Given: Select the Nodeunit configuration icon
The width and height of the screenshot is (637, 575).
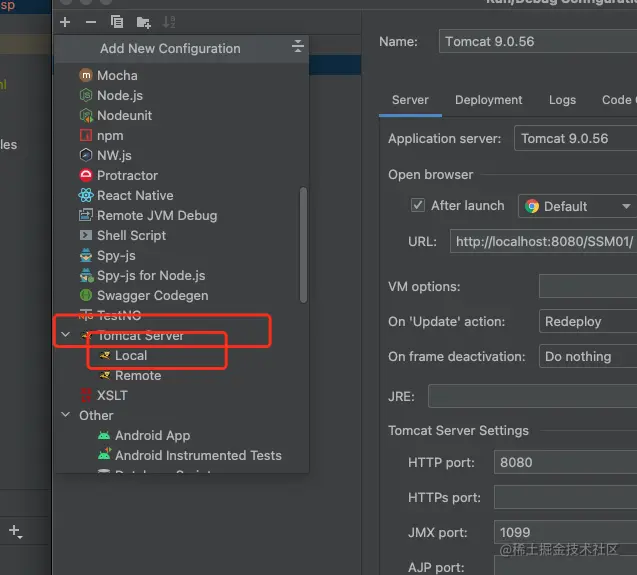Looking at the screenshot, I should [86, 115].
